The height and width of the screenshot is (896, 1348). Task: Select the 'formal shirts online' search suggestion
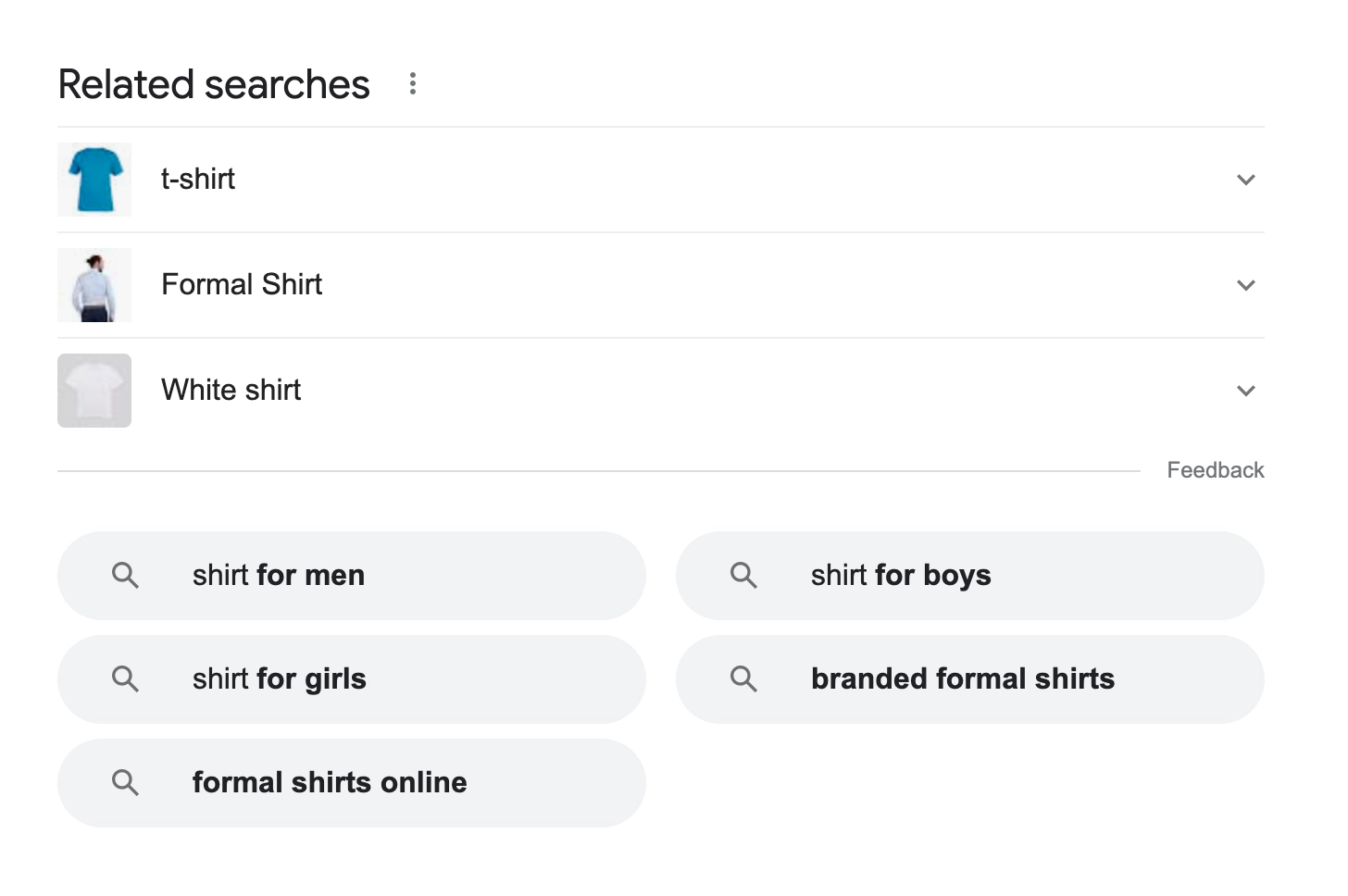coord(330,782)
